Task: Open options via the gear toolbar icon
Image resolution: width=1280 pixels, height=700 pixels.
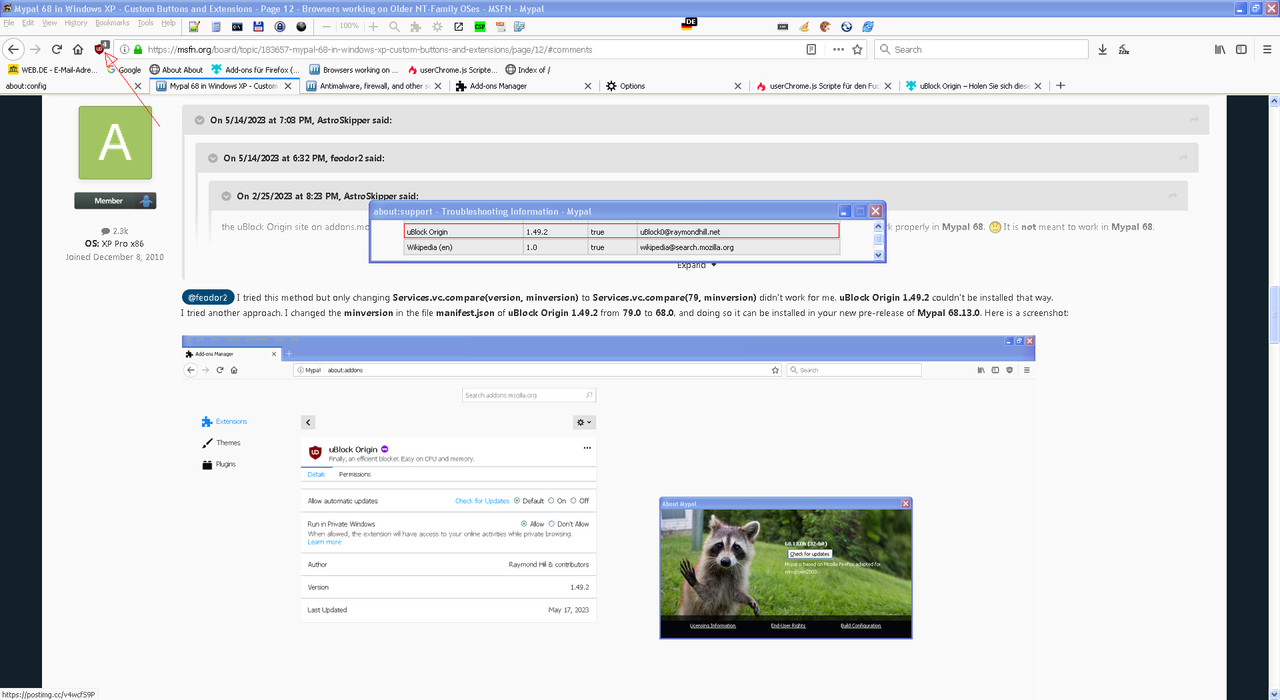Action: (x=437, y=26)
